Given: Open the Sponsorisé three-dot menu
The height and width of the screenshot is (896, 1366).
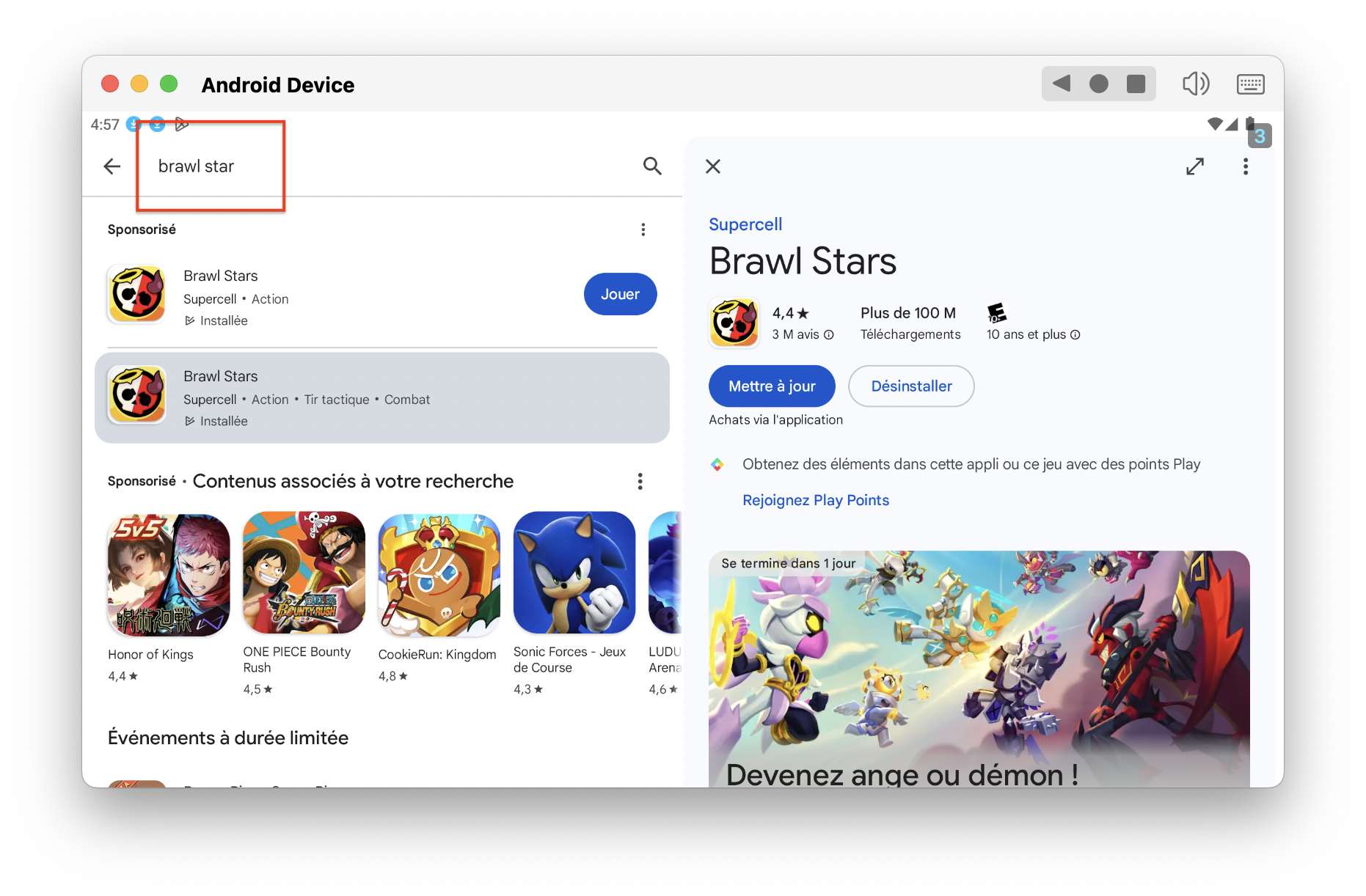Looking at the screenshot, I should [x=643, y=229].
